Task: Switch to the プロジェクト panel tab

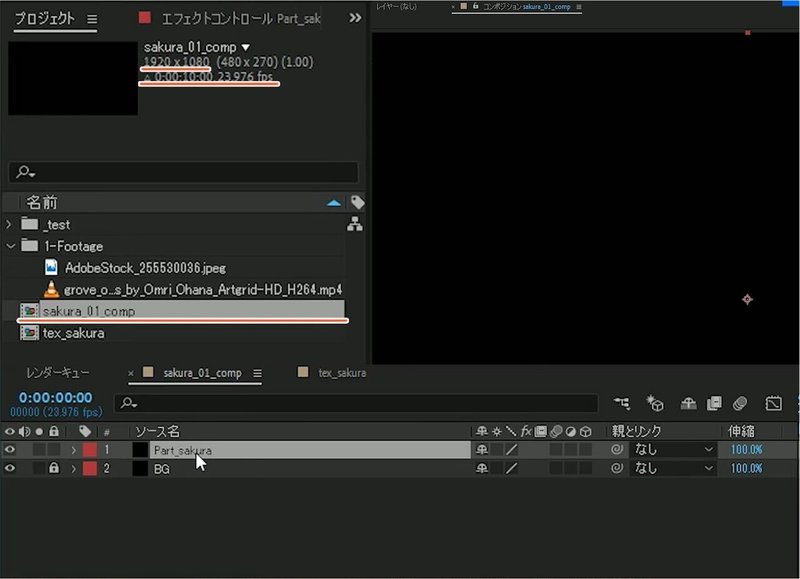Action: tap(45, 18)
